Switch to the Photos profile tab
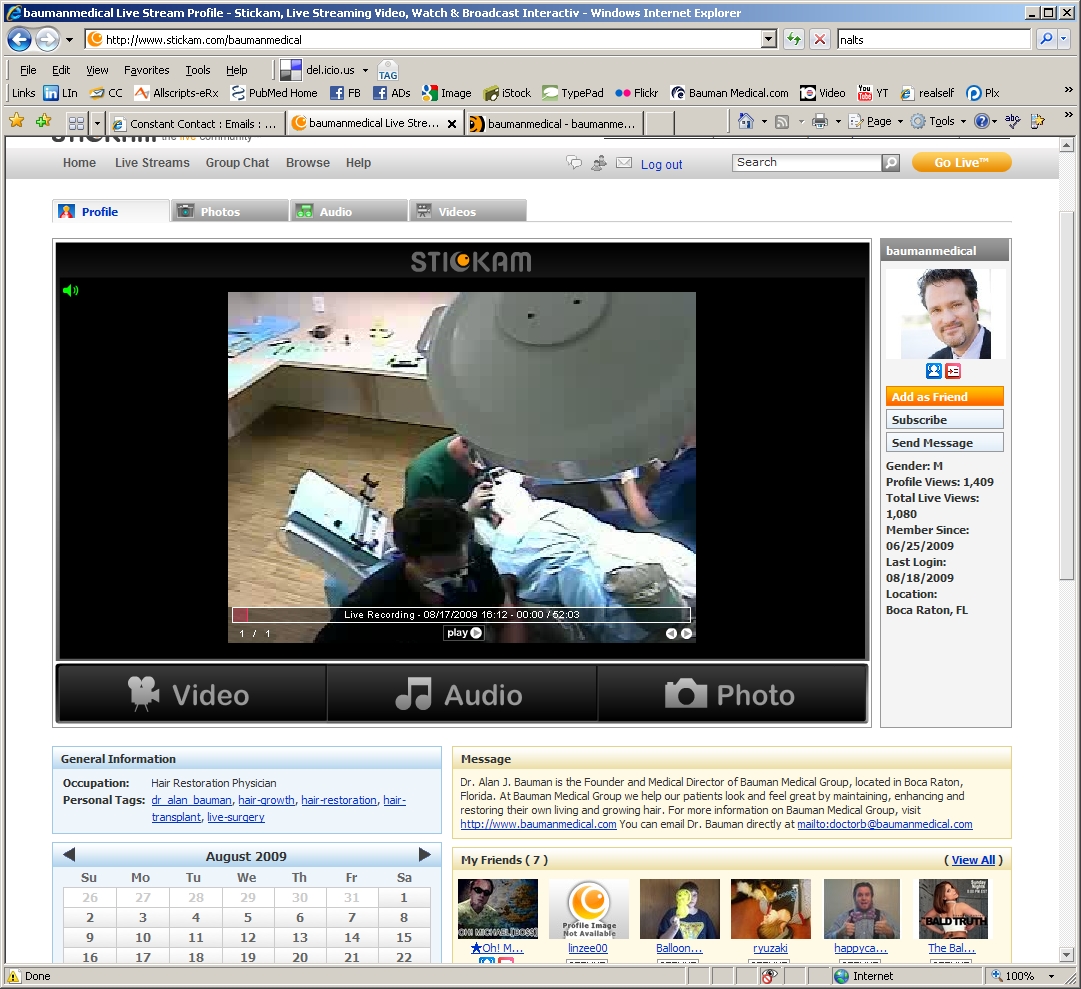1081x989 pixels. click(x=230, y=211)
